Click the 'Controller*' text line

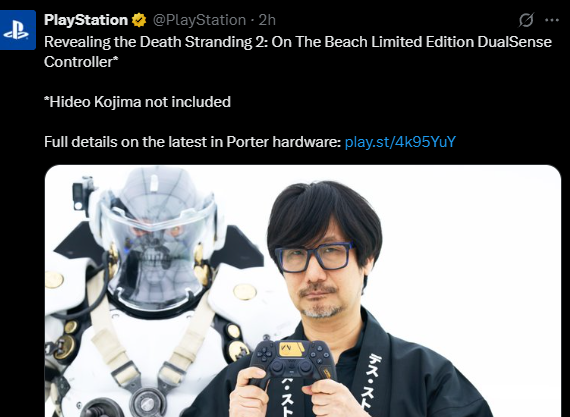coord(81,62)
